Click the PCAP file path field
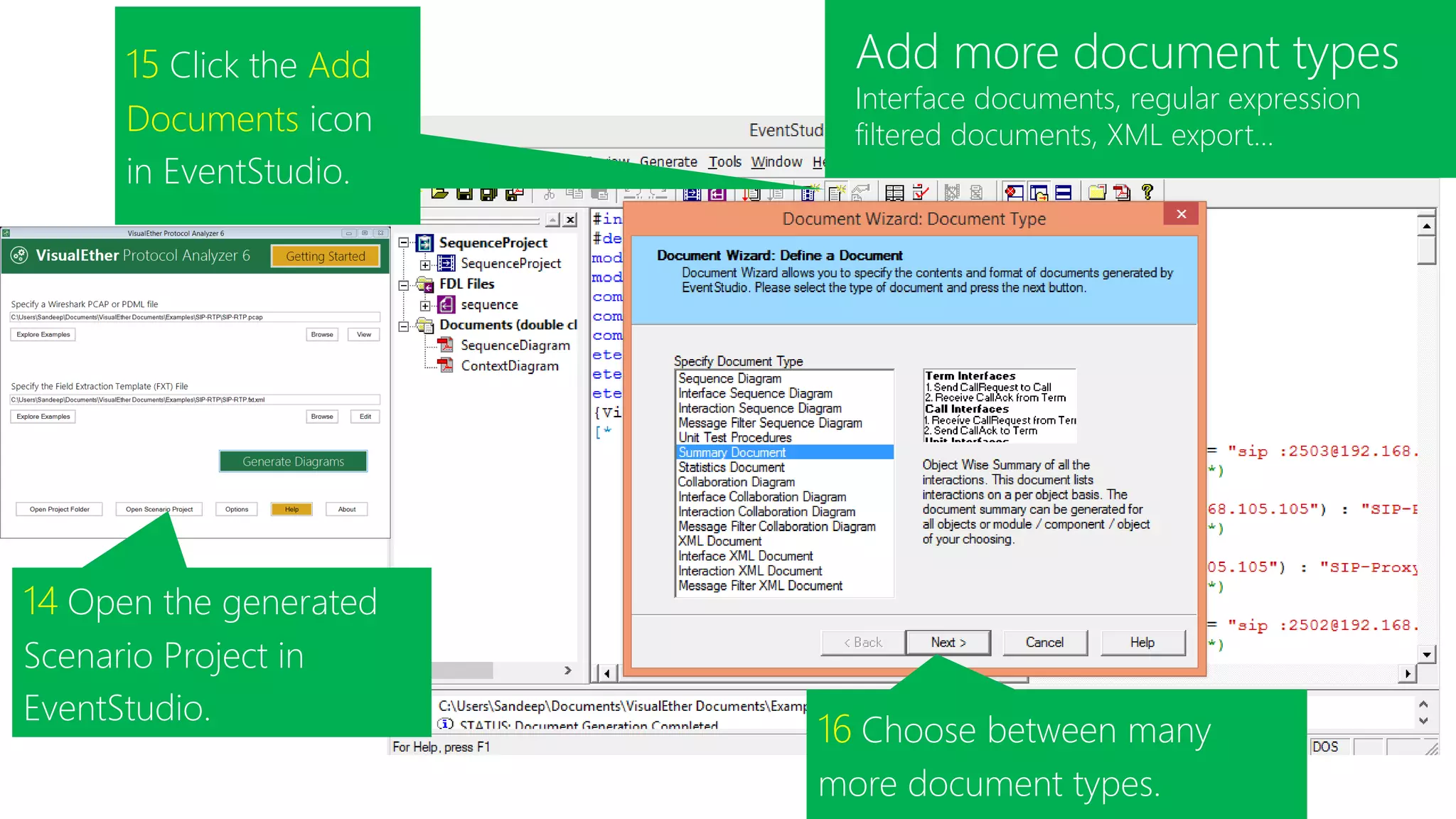The height and width of the screenshot is (819, 1456). coord(195,317)
